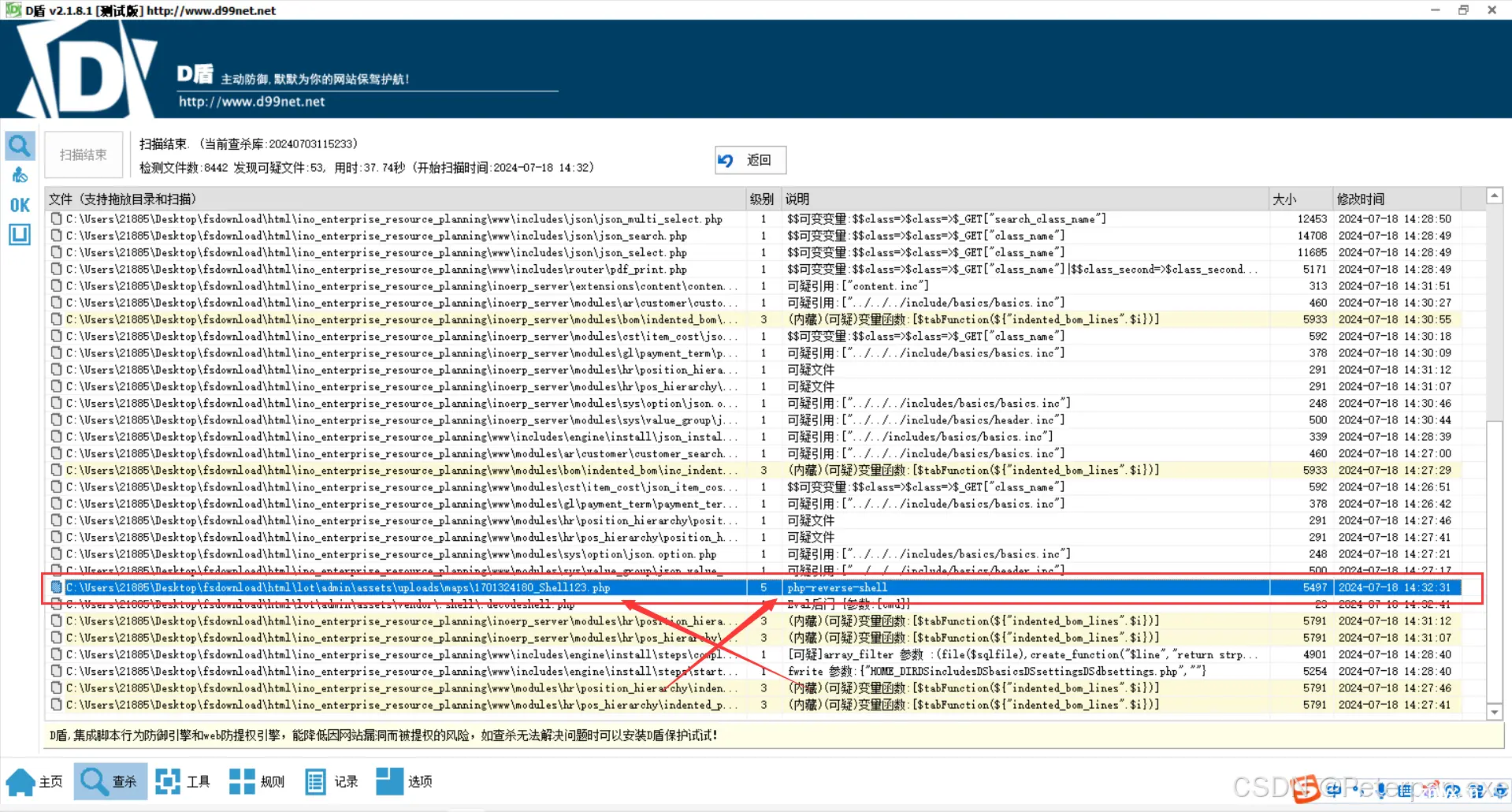Check the json_multi_select.php row checkbox
This screenshot has width=1512, height=812.
[56, 218]
